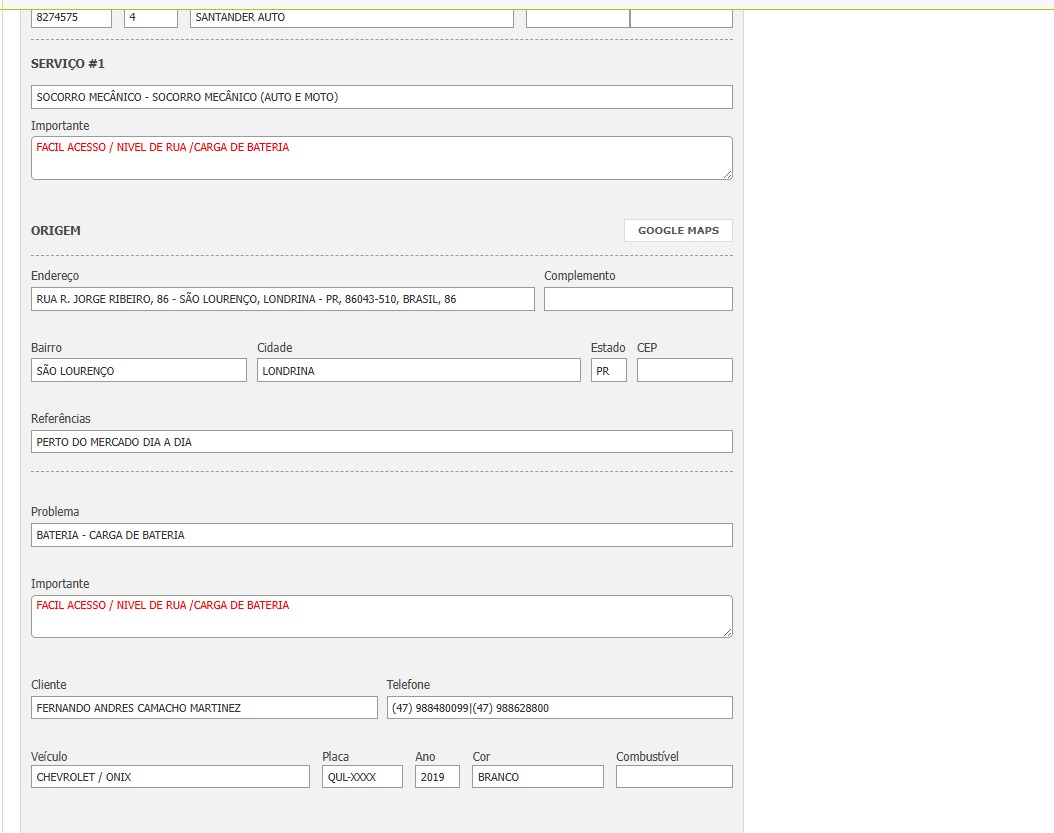Viewport: 1054px width, 833px height.
Task: Click the Ano field 2019
Action: [x=437, y=777]
